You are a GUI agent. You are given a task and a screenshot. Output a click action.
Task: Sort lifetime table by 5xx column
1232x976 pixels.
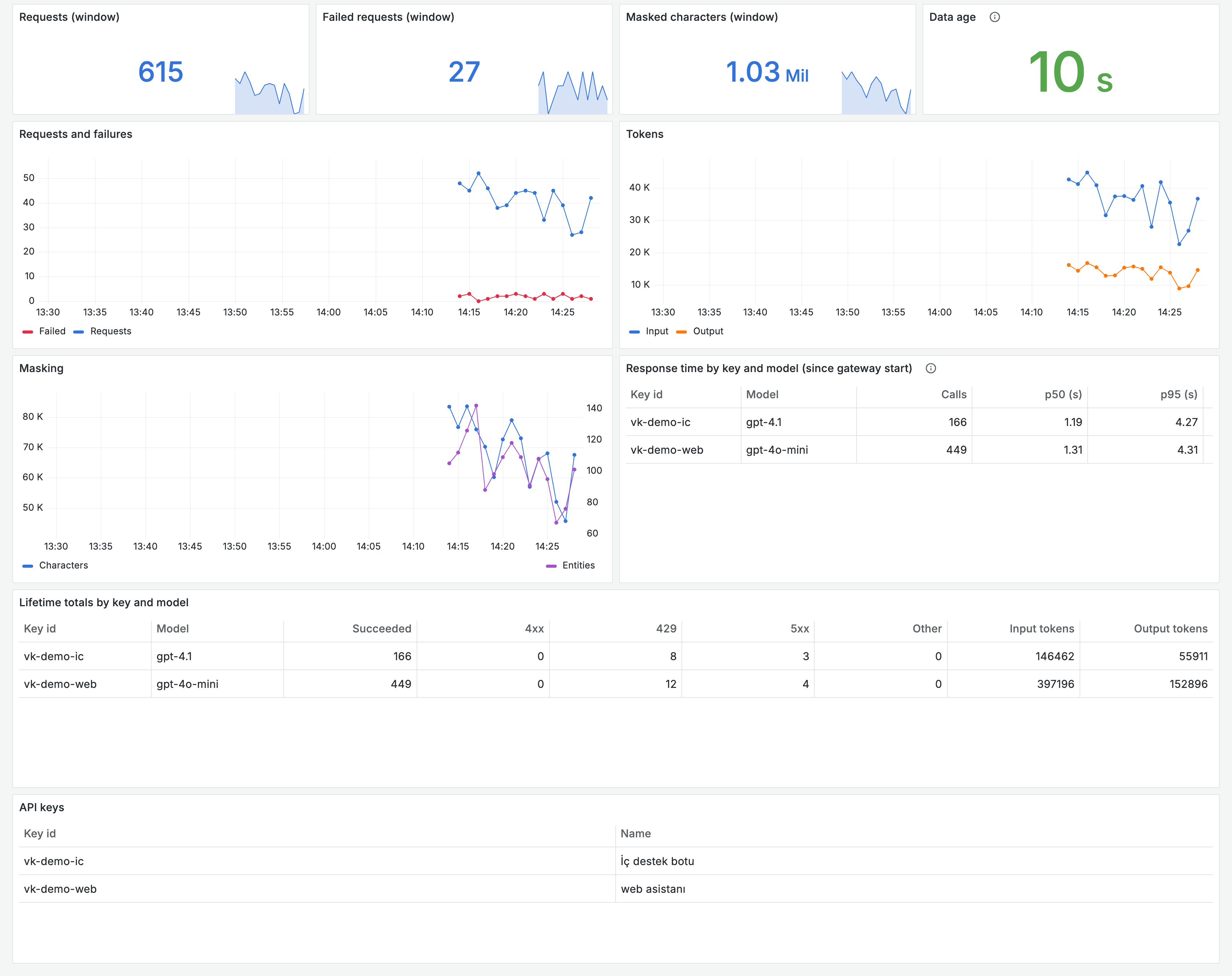(x=800, y=629)
